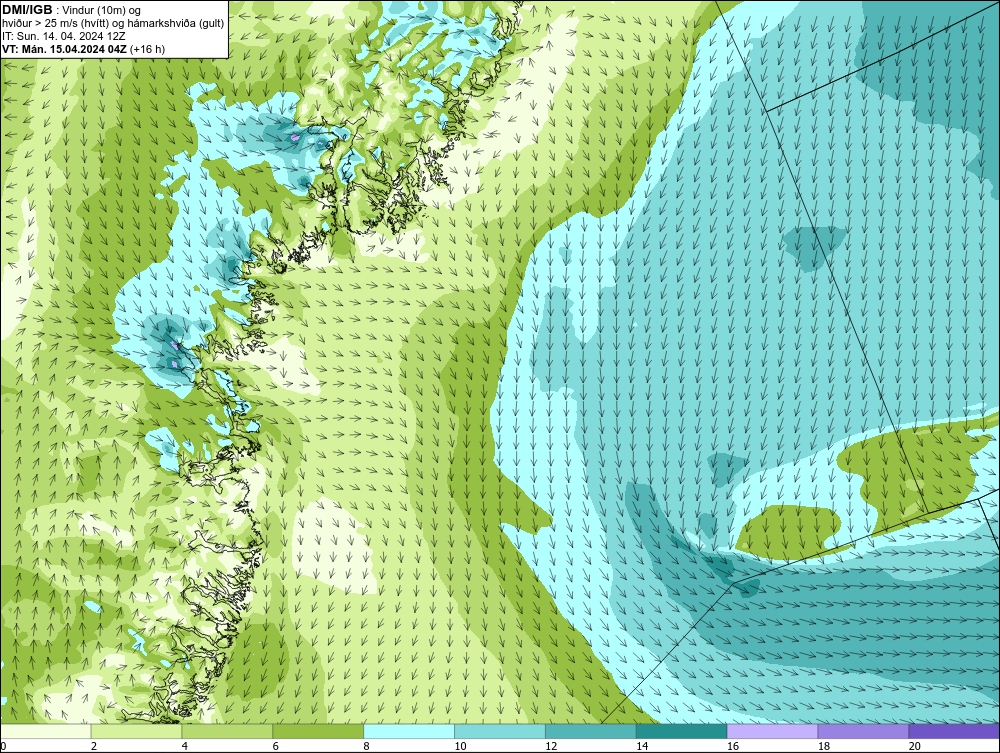1000x753 pixels.
Task: Click the 4–6 m/s green legend swatch
Action: [x=227, y=731]
